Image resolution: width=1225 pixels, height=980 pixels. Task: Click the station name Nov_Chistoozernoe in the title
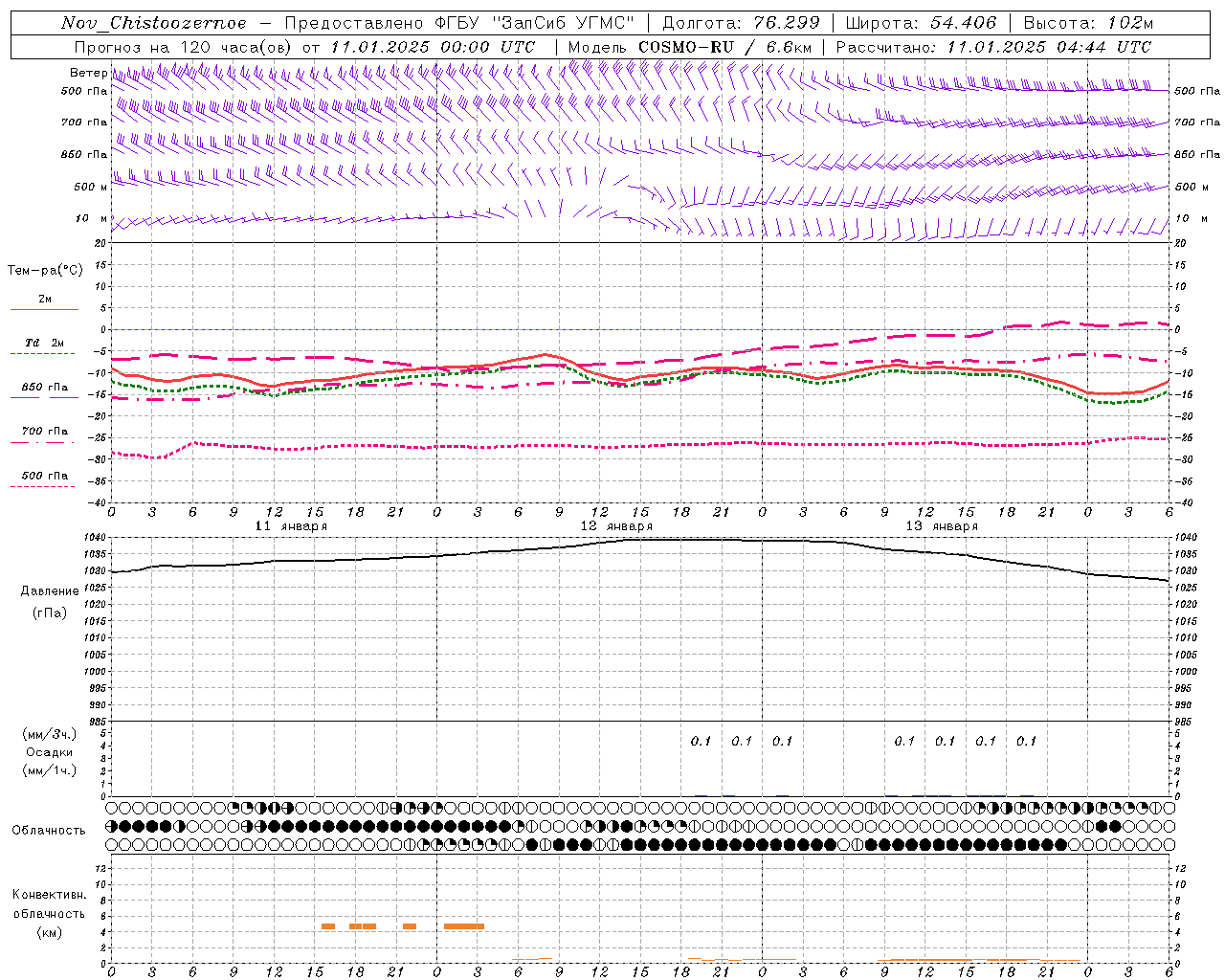tap(153, 23)
